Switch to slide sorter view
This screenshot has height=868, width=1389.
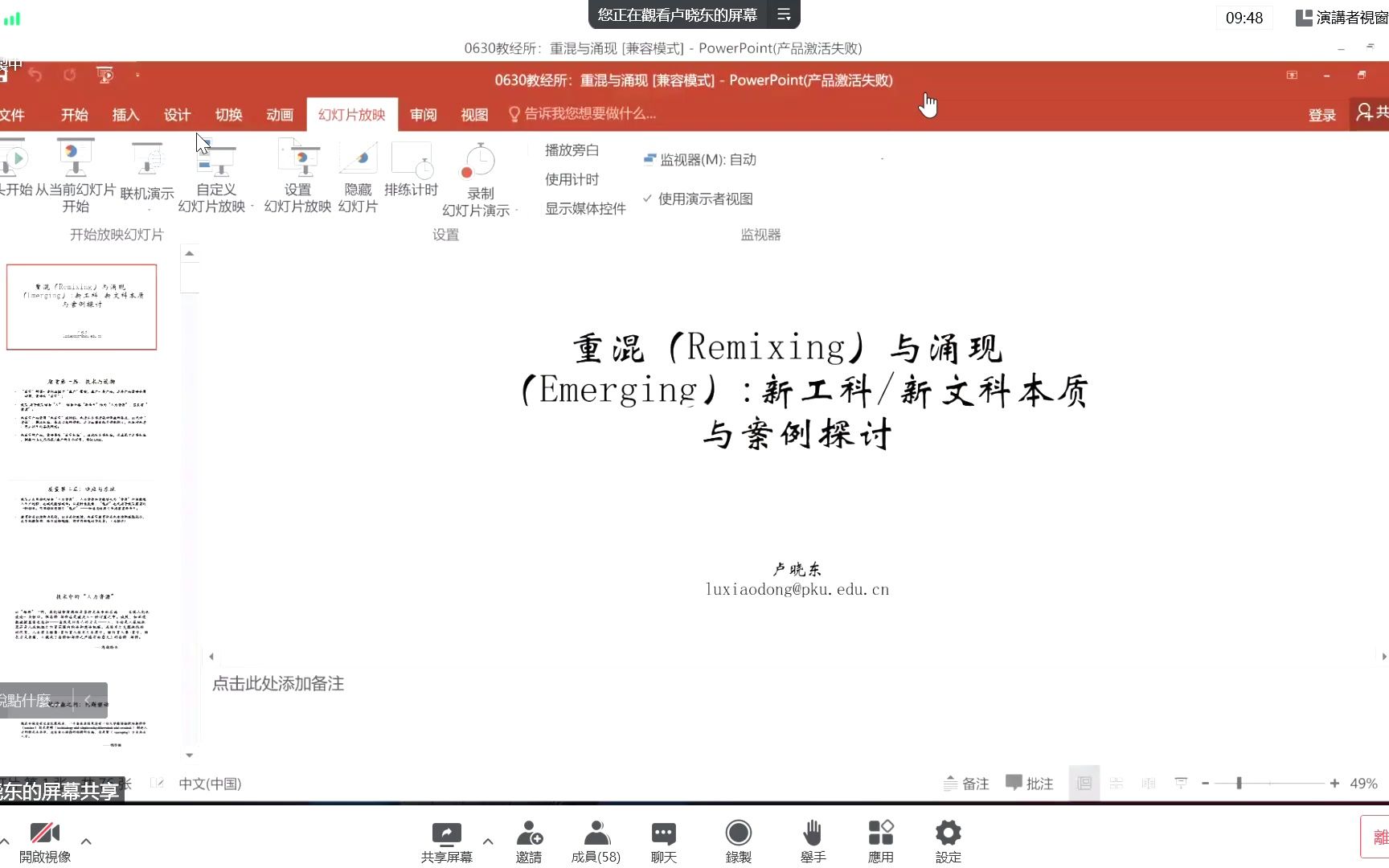(x=1116, y=783)
